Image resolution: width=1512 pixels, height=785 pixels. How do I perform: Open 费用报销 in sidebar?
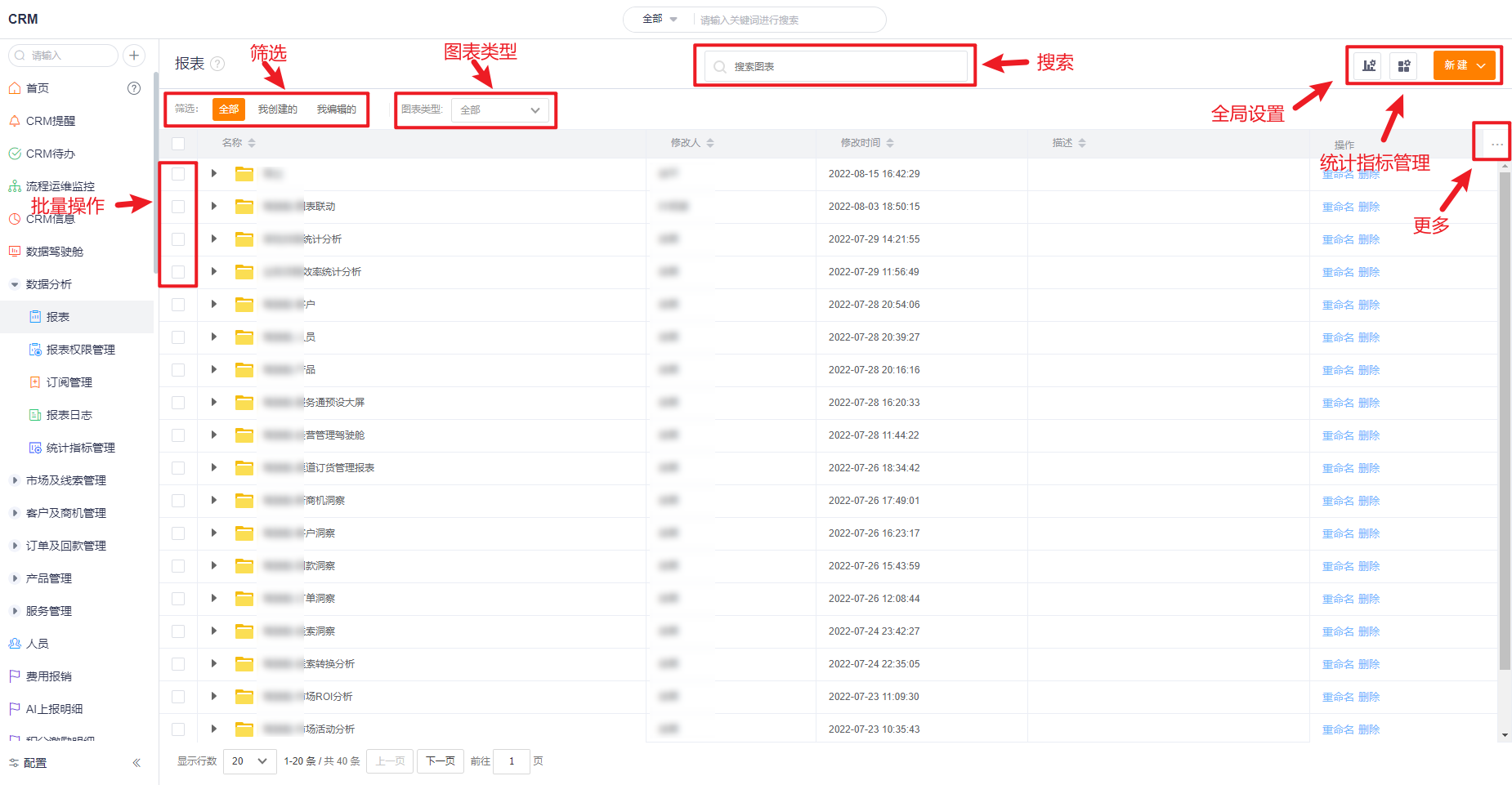coord(49,676)
